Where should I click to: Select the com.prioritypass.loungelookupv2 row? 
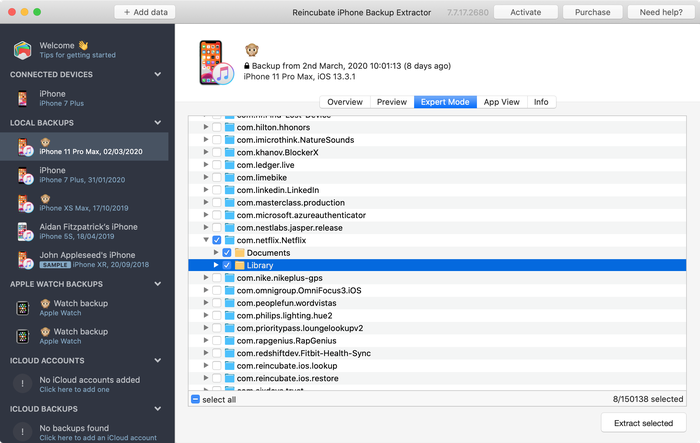tap(437, 328)
